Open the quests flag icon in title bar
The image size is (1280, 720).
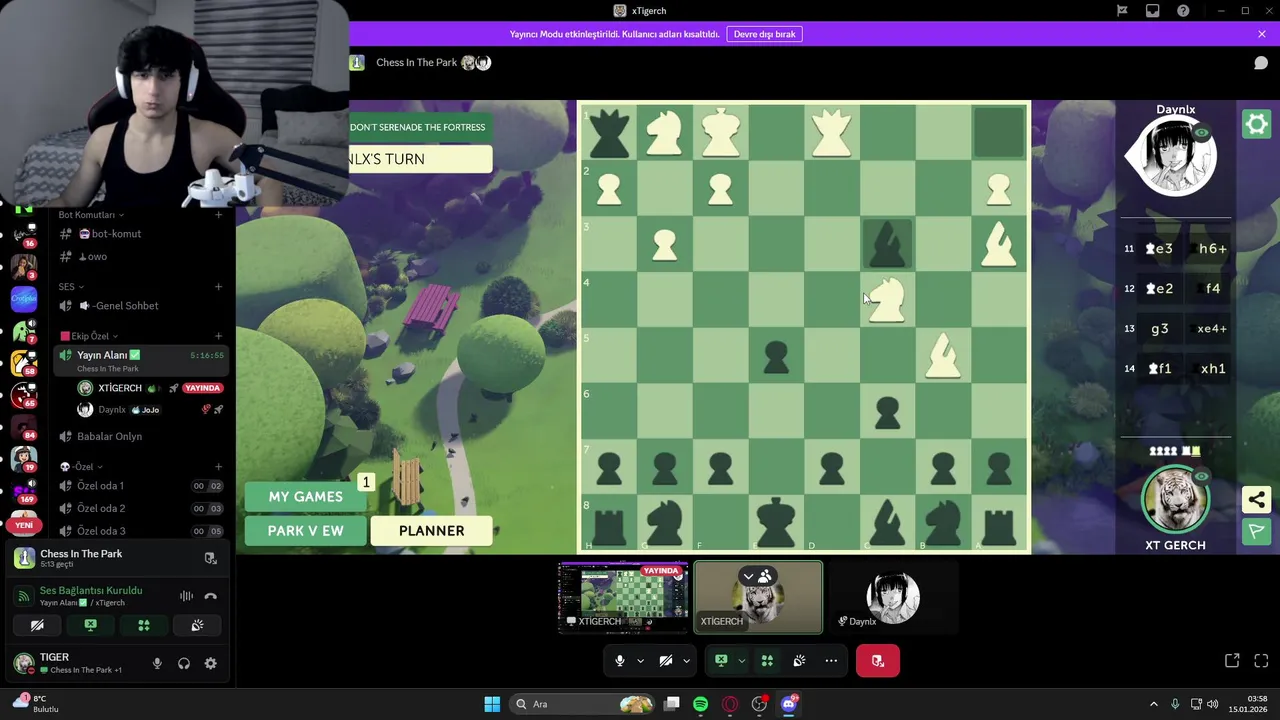[x=1122, y=11]
